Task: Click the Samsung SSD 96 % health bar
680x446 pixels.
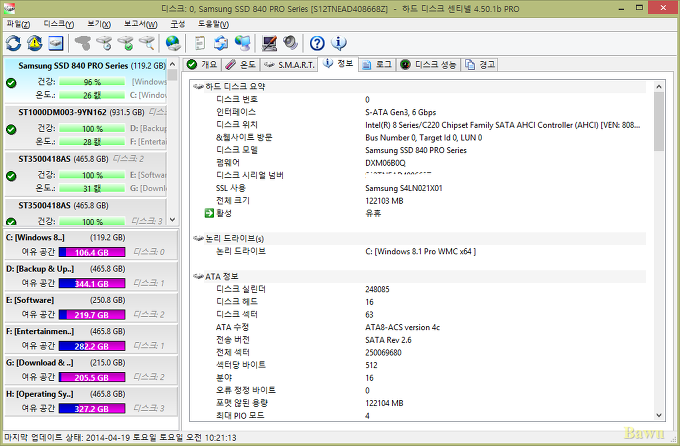Action: (x=92, y=82)
